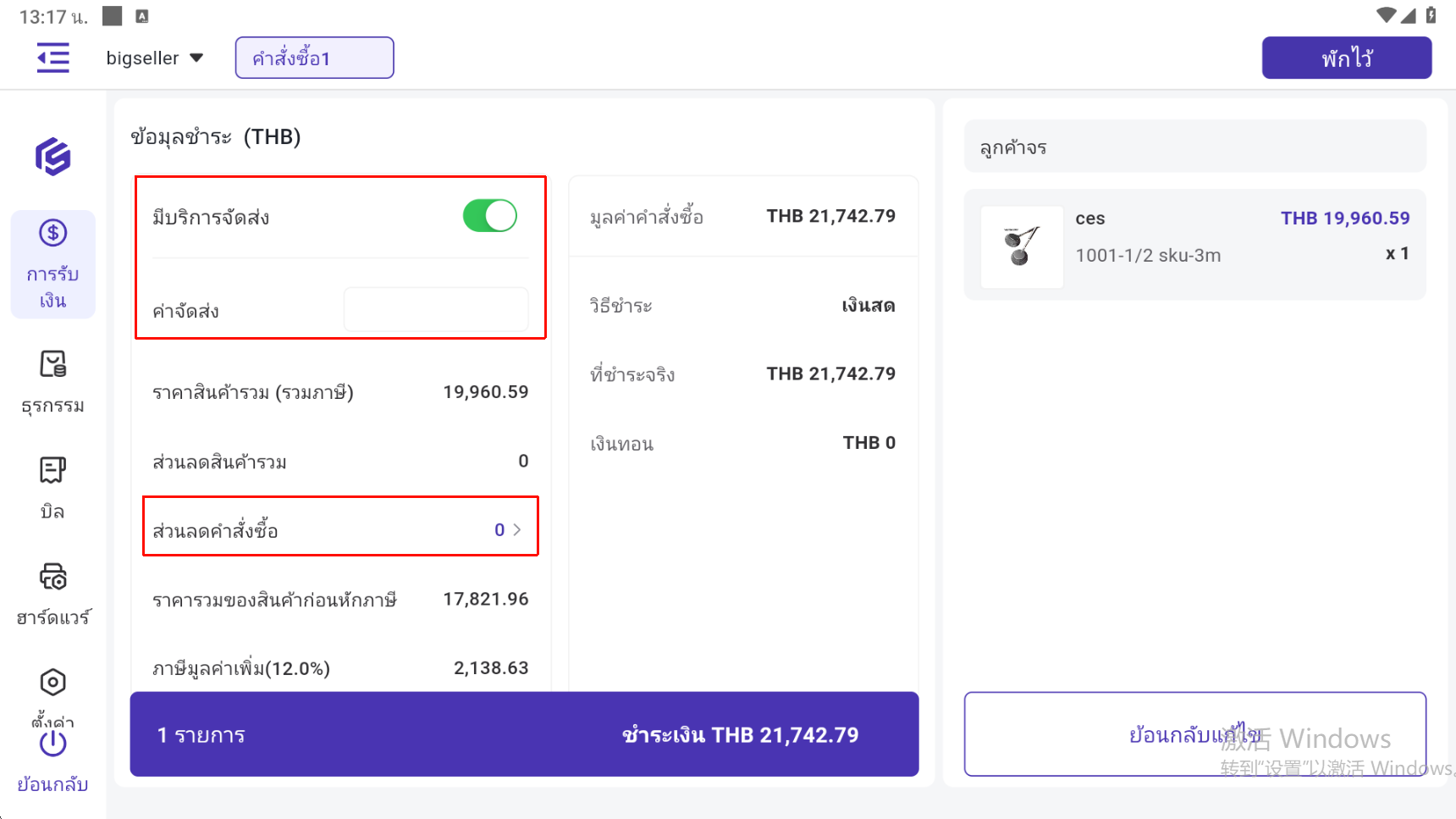
Task: Click the BigSeller logo icon
Action: (52, 157)
